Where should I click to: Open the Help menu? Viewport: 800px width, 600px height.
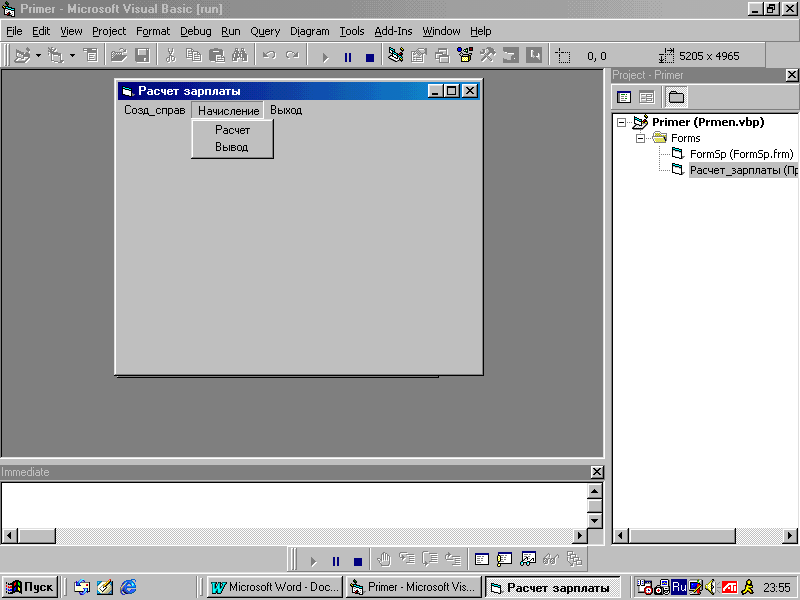click(x=480, y=32)
